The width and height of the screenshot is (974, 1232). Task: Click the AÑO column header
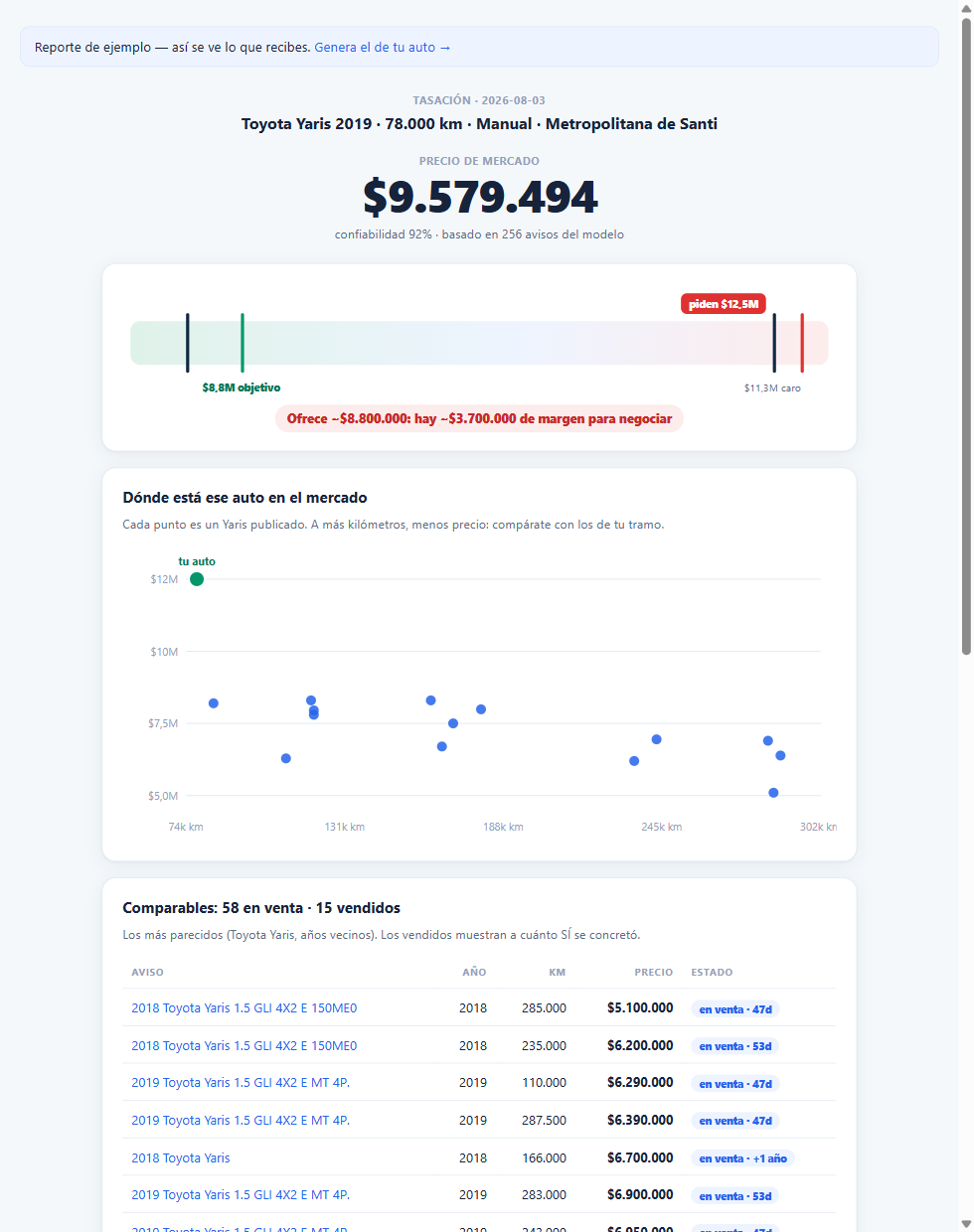pos(474,972)
